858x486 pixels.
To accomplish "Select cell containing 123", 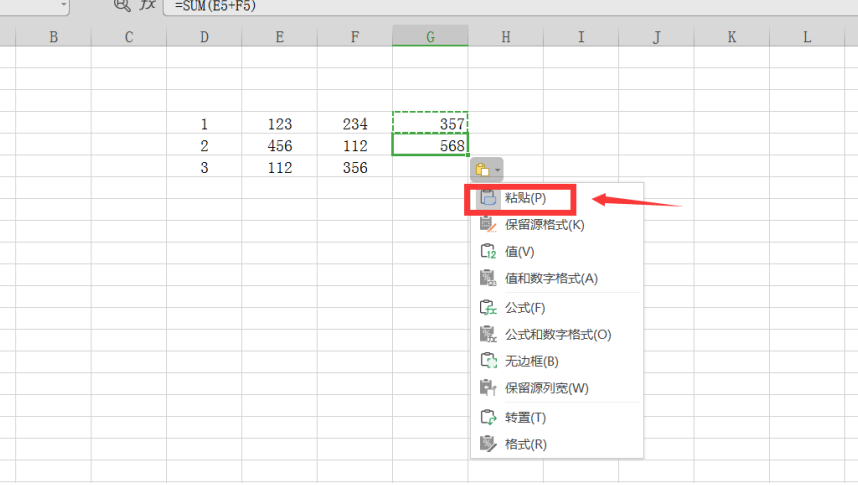I will click(x=280, y=123).
